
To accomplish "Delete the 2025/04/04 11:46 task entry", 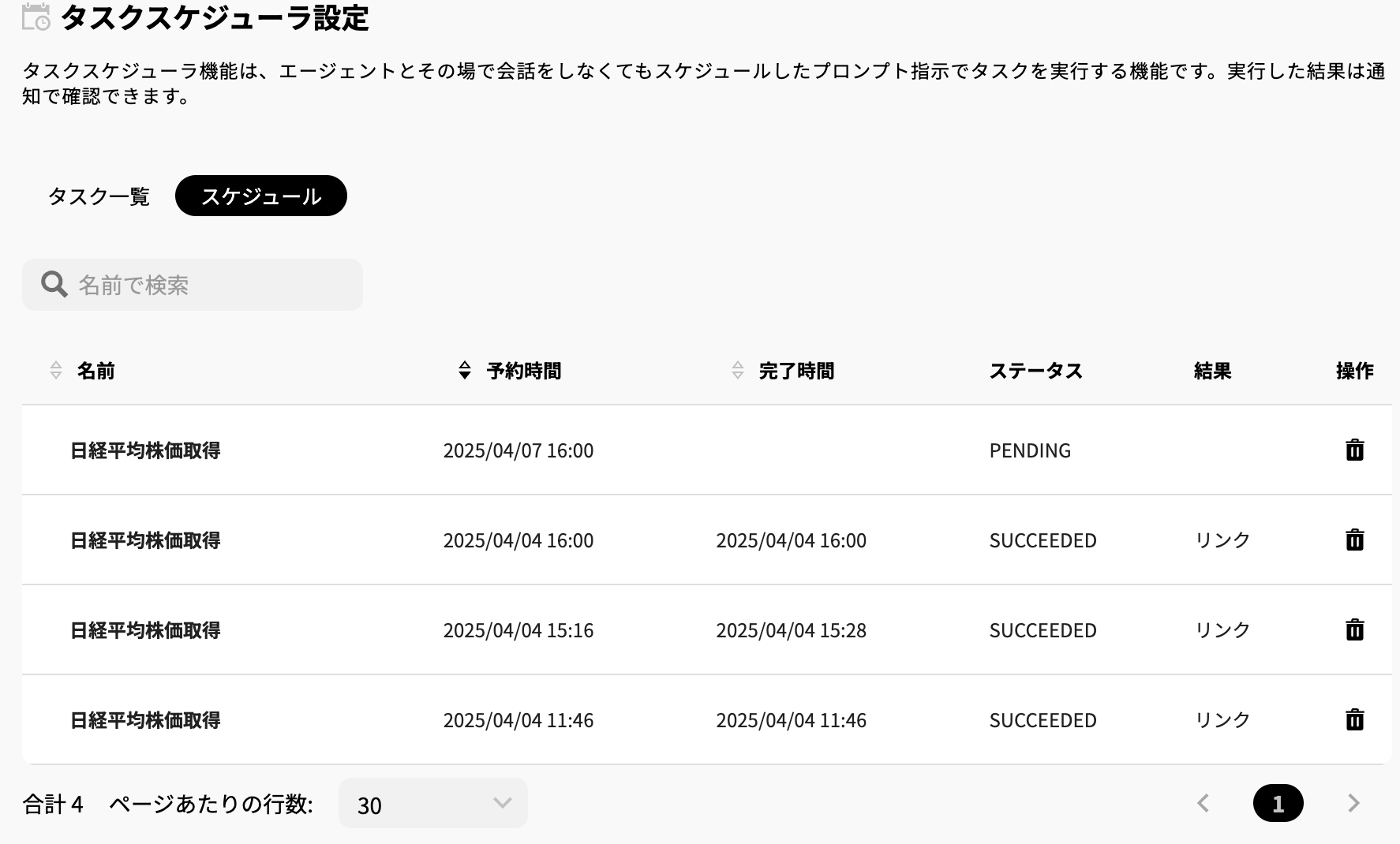I will pyautogui.click(x=1356, y=720).
